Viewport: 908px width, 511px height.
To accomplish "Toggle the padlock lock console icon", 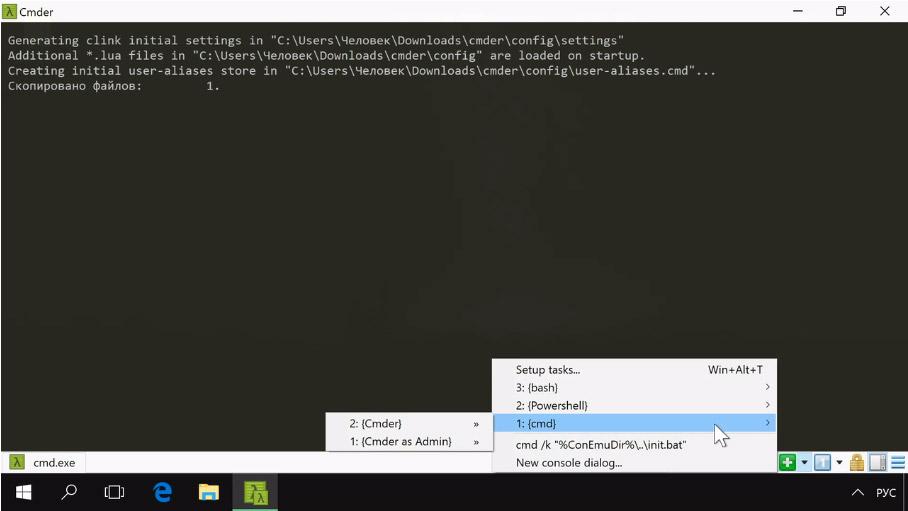I will 857,462.
